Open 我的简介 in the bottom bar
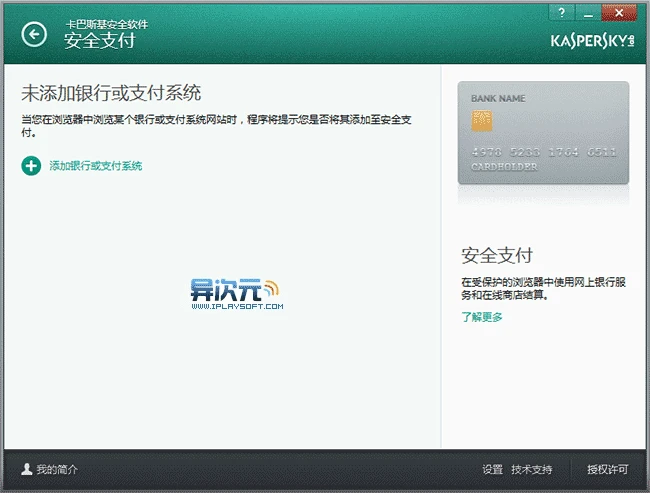 [57, 469]
